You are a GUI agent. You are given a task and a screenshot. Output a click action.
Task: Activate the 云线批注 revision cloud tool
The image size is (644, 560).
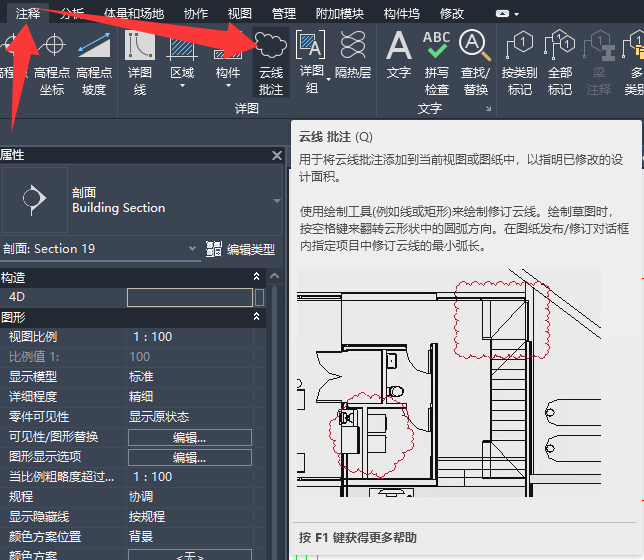coord(271,62)
